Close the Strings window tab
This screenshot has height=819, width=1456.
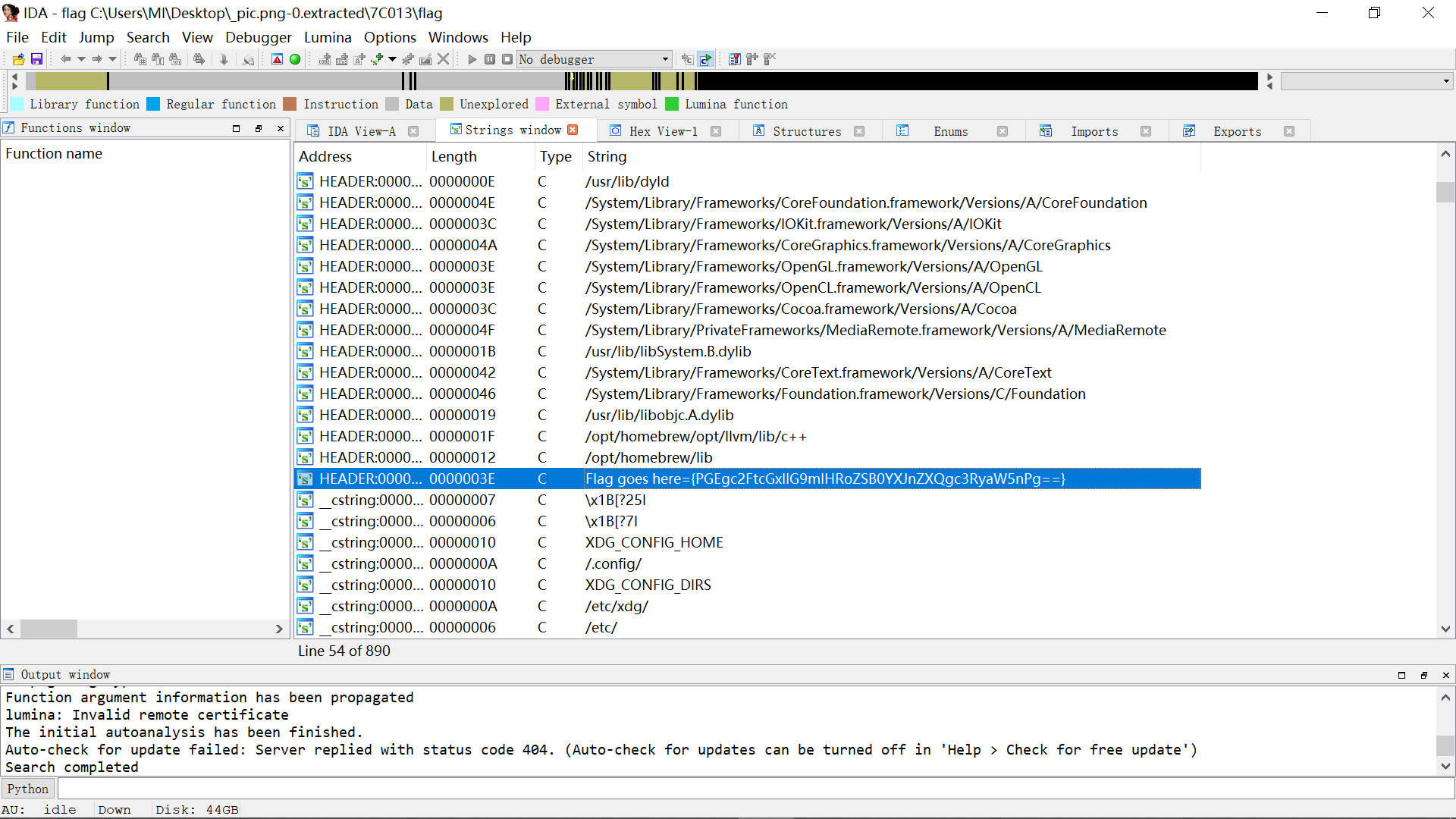(x=573, y=130)
